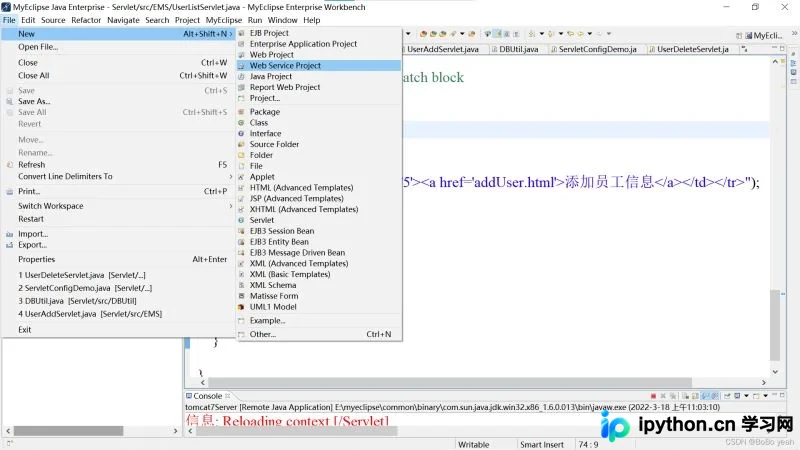Open the Open Console dropdown arrow
Viewport: 800px width, 450px height.
765,396
